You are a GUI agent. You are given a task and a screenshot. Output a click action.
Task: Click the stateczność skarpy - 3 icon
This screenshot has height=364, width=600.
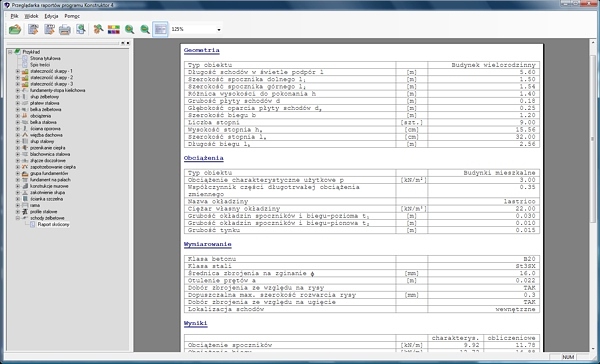[25, 84]
